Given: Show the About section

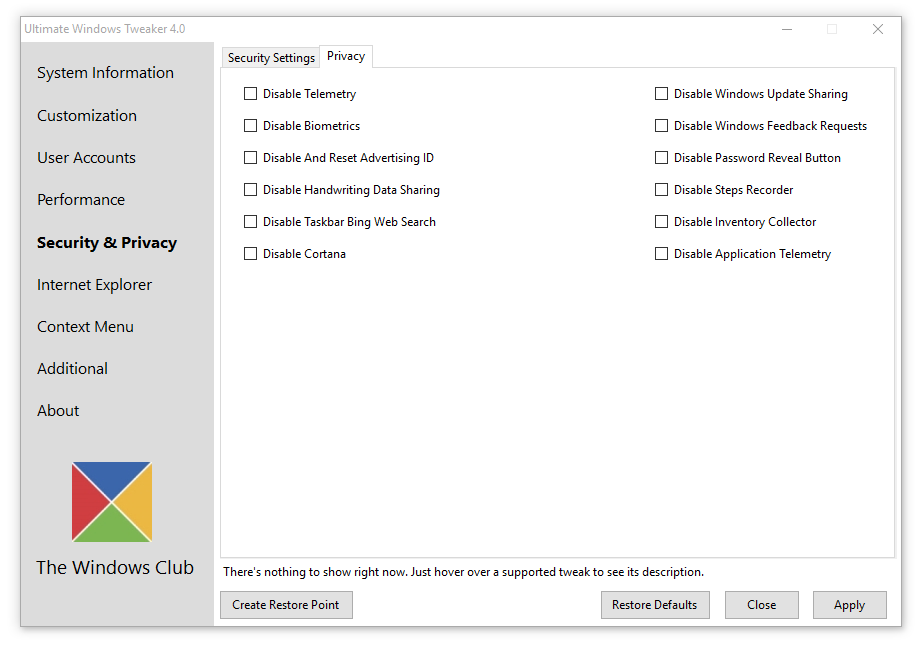Looking at the screenshot, I should pos(58,411).
